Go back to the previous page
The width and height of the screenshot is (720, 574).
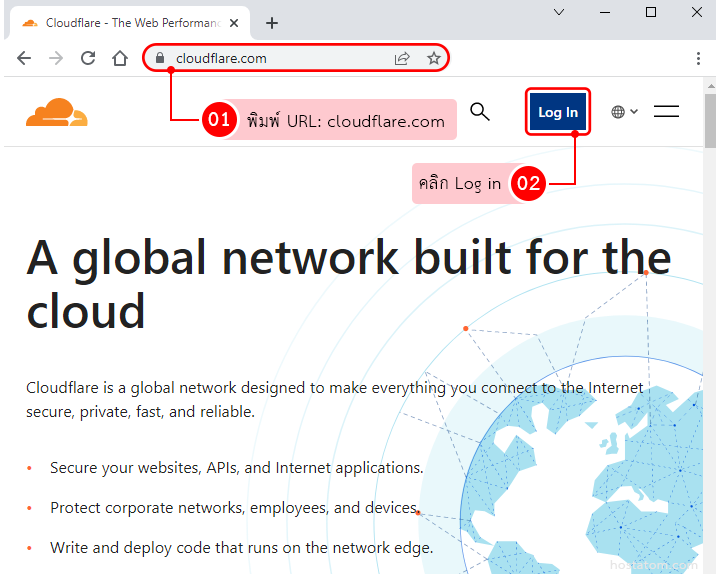24,58
